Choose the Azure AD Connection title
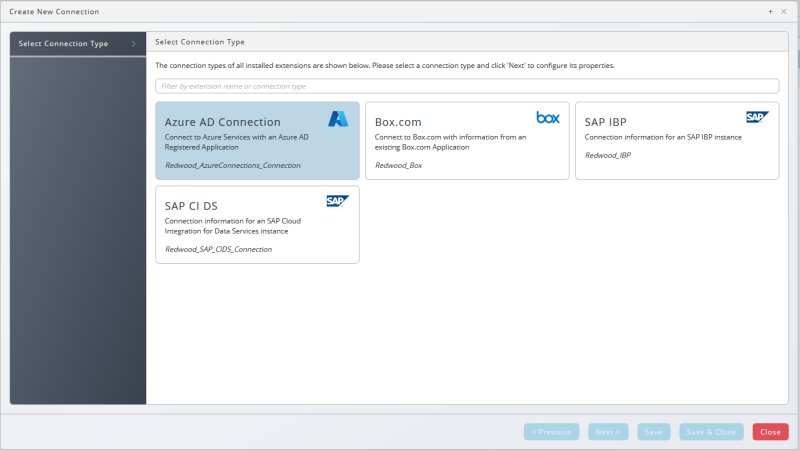The image size is (800, 451). click(222, 122)
